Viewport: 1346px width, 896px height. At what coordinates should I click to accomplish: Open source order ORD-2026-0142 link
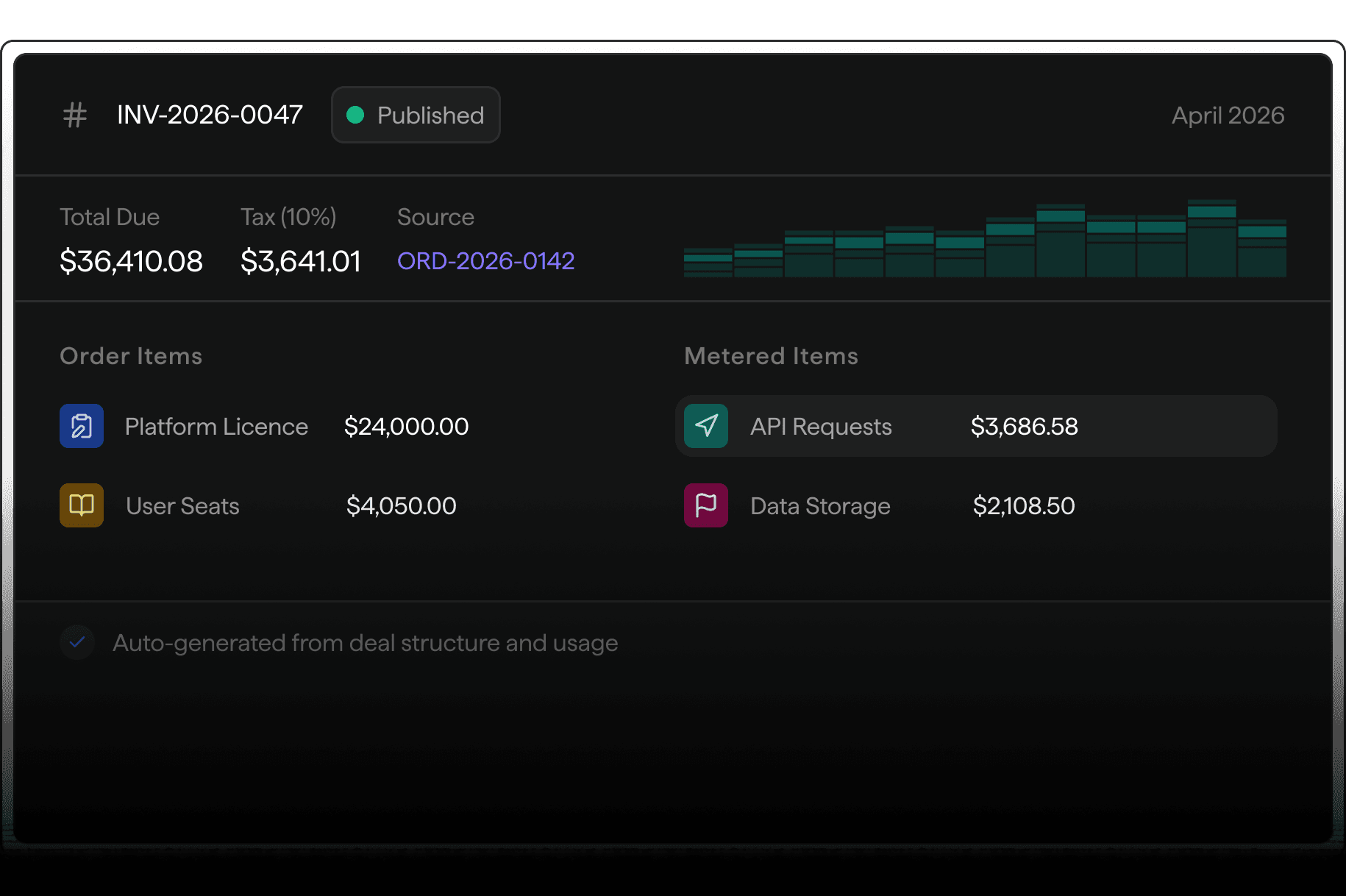coord(485,260)
